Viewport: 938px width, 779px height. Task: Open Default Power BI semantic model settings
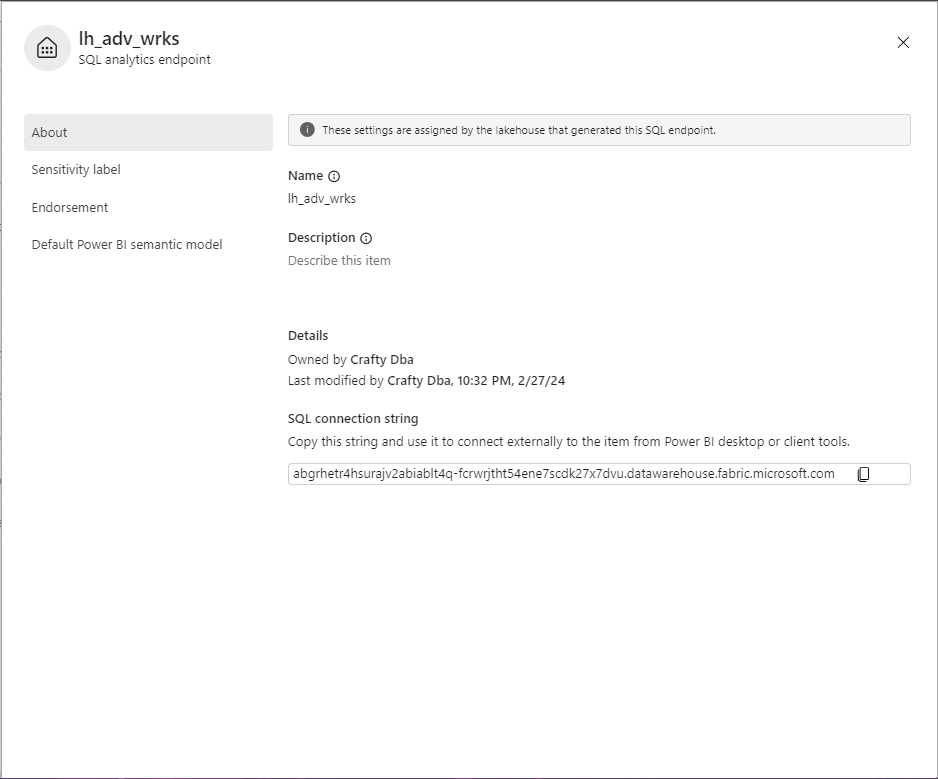[127, 245]
